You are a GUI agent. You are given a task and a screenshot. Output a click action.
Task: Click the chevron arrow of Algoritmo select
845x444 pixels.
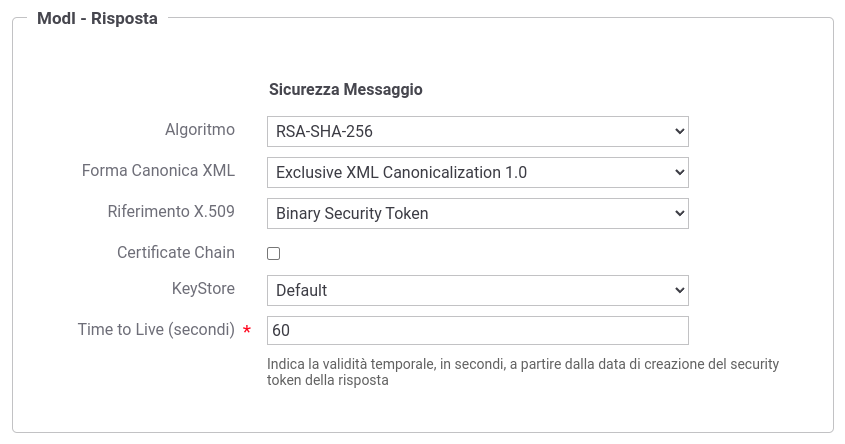pos(679,131)
